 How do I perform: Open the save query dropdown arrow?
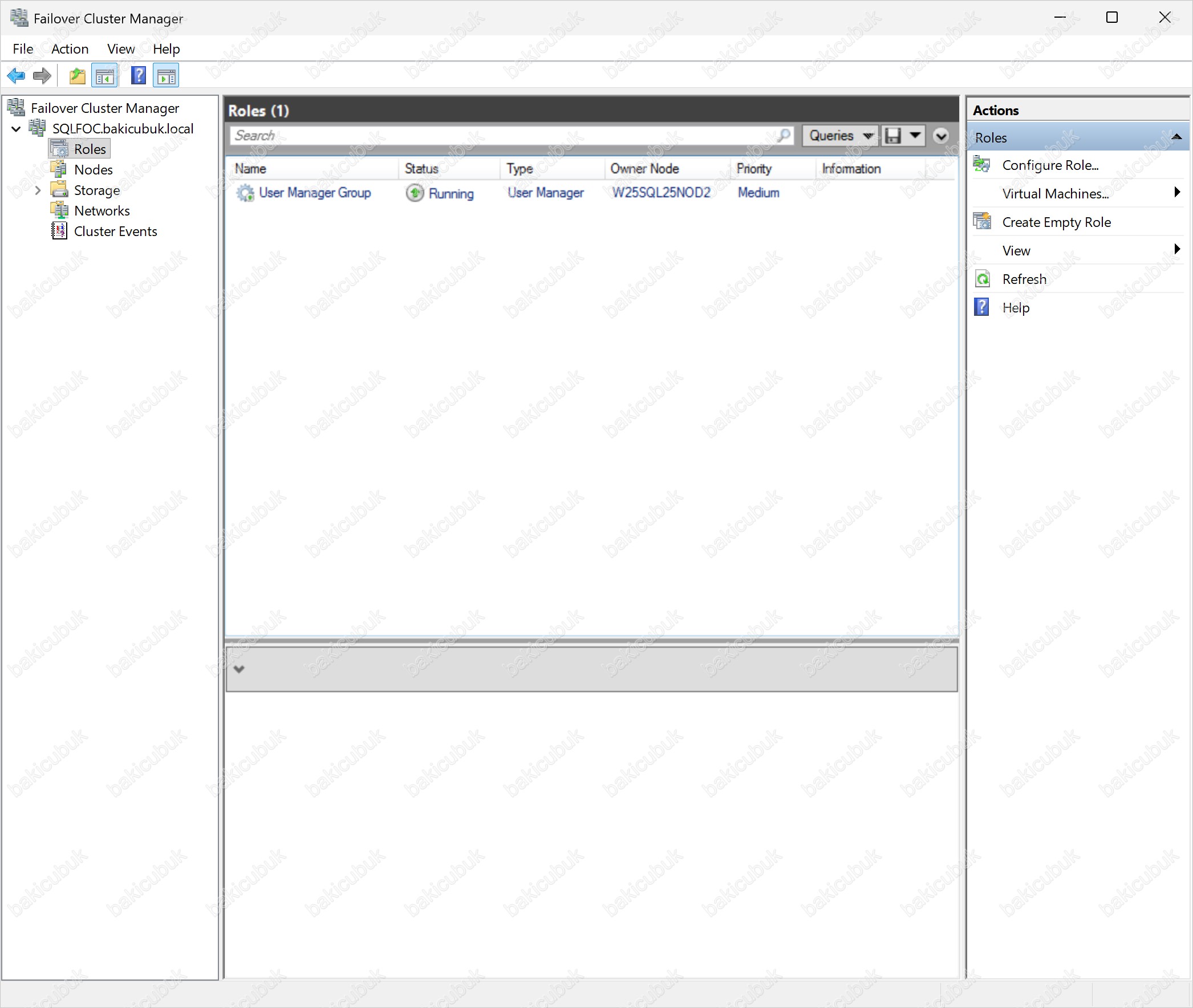pyautogui.click(x=915, y=136)
